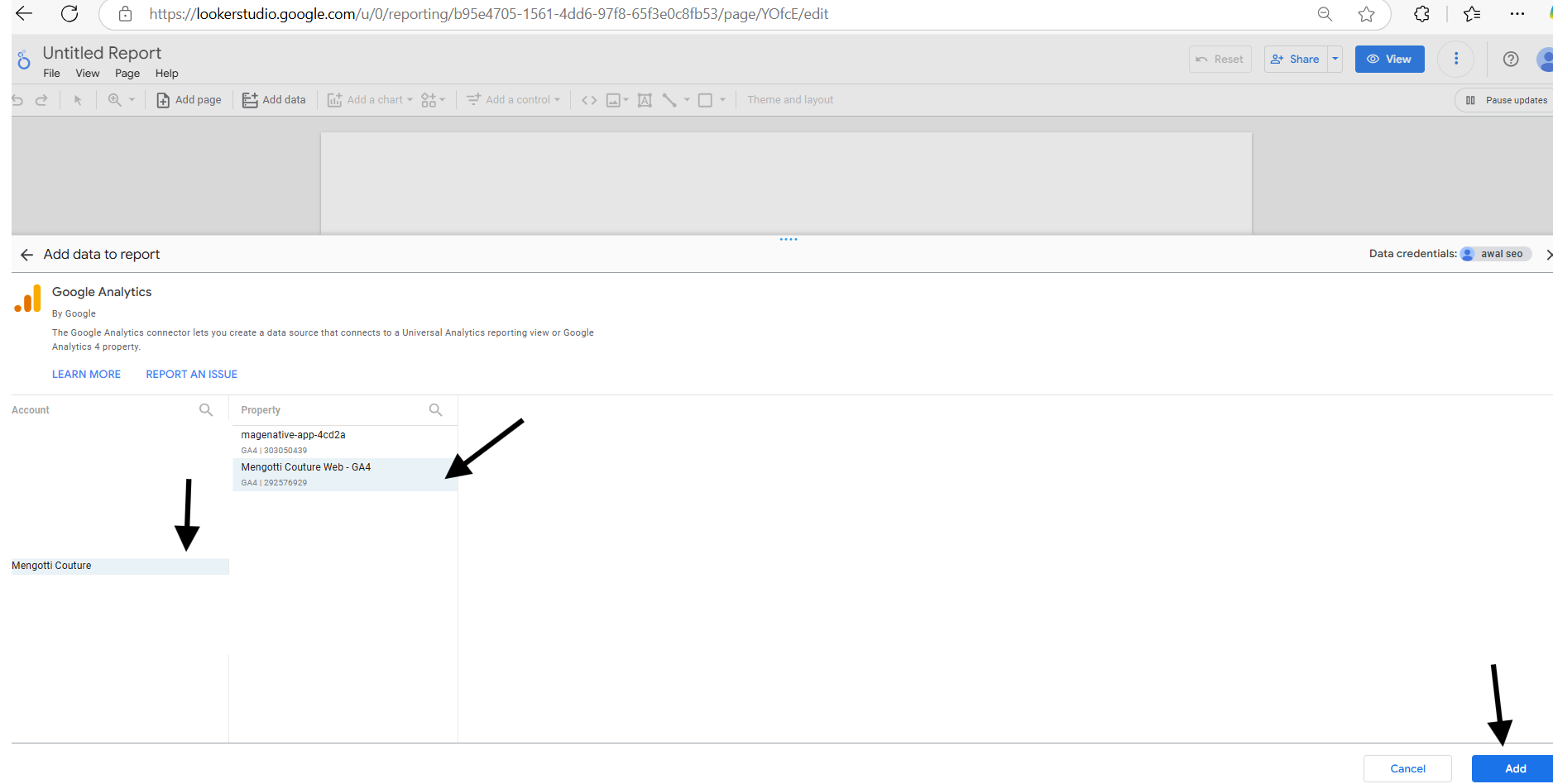Bookmark this page with the star icon
This screenshot has width=1553, height=784.
(x=1366, y=14)
